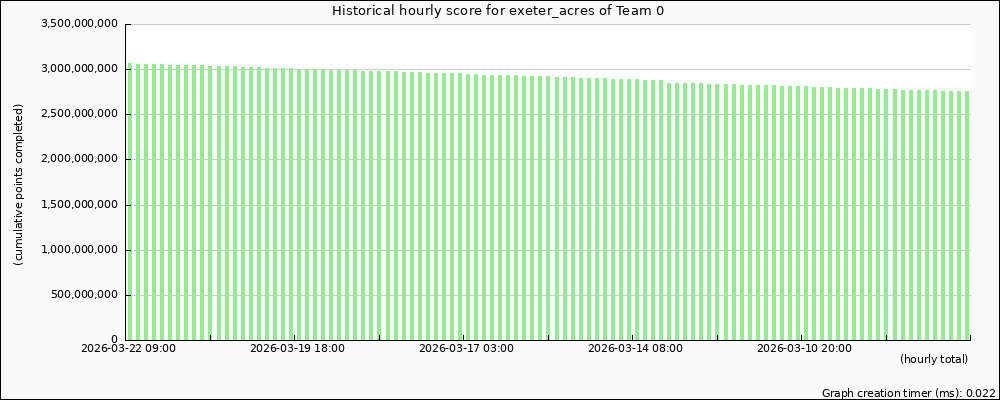Image resolution: width=1000 pixels, height=400 pixels.
Task: Click the 2026-03-19 18:00 x-axis label
Action: (297, 349)
